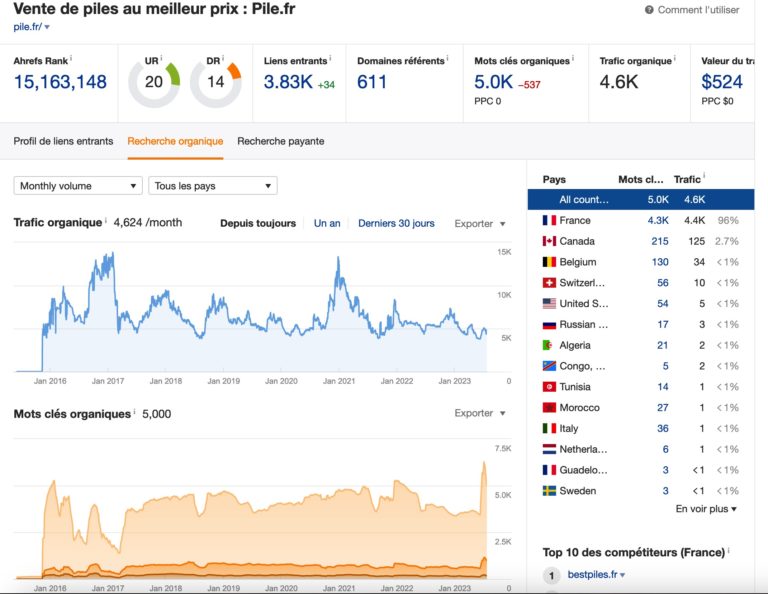Open France keyword count 4.3K
This screenshot has width=768, height=594.
658,220
